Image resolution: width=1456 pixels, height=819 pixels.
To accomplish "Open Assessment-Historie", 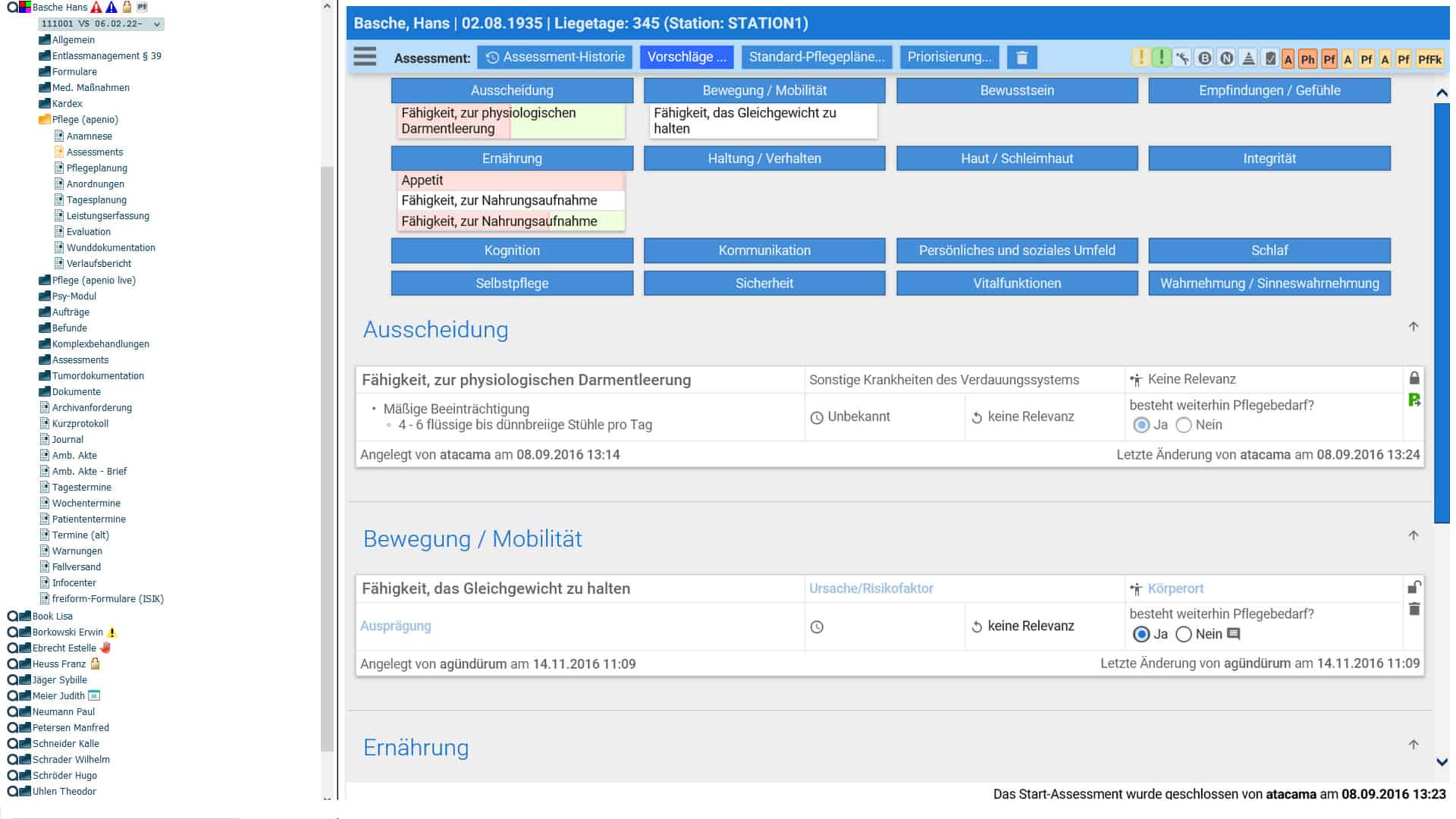I will 555,58.
